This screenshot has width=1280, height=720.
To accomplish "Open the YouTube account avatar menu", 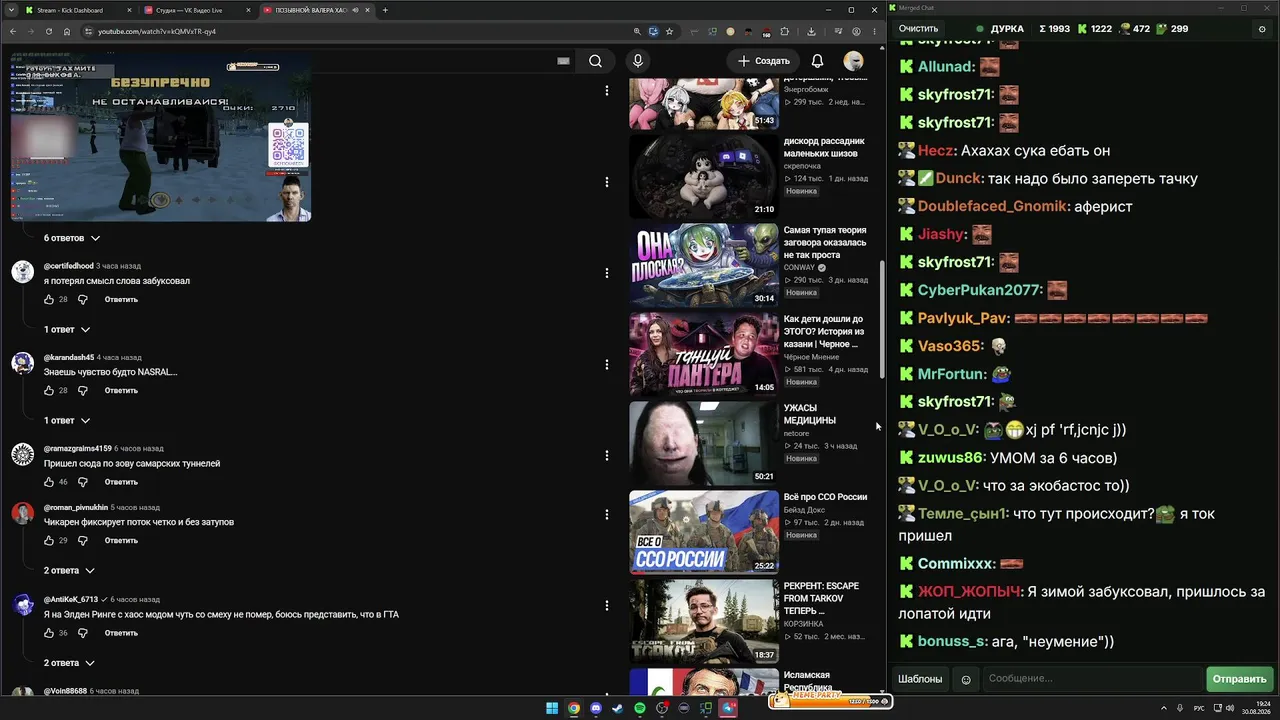I will [853, 61].
